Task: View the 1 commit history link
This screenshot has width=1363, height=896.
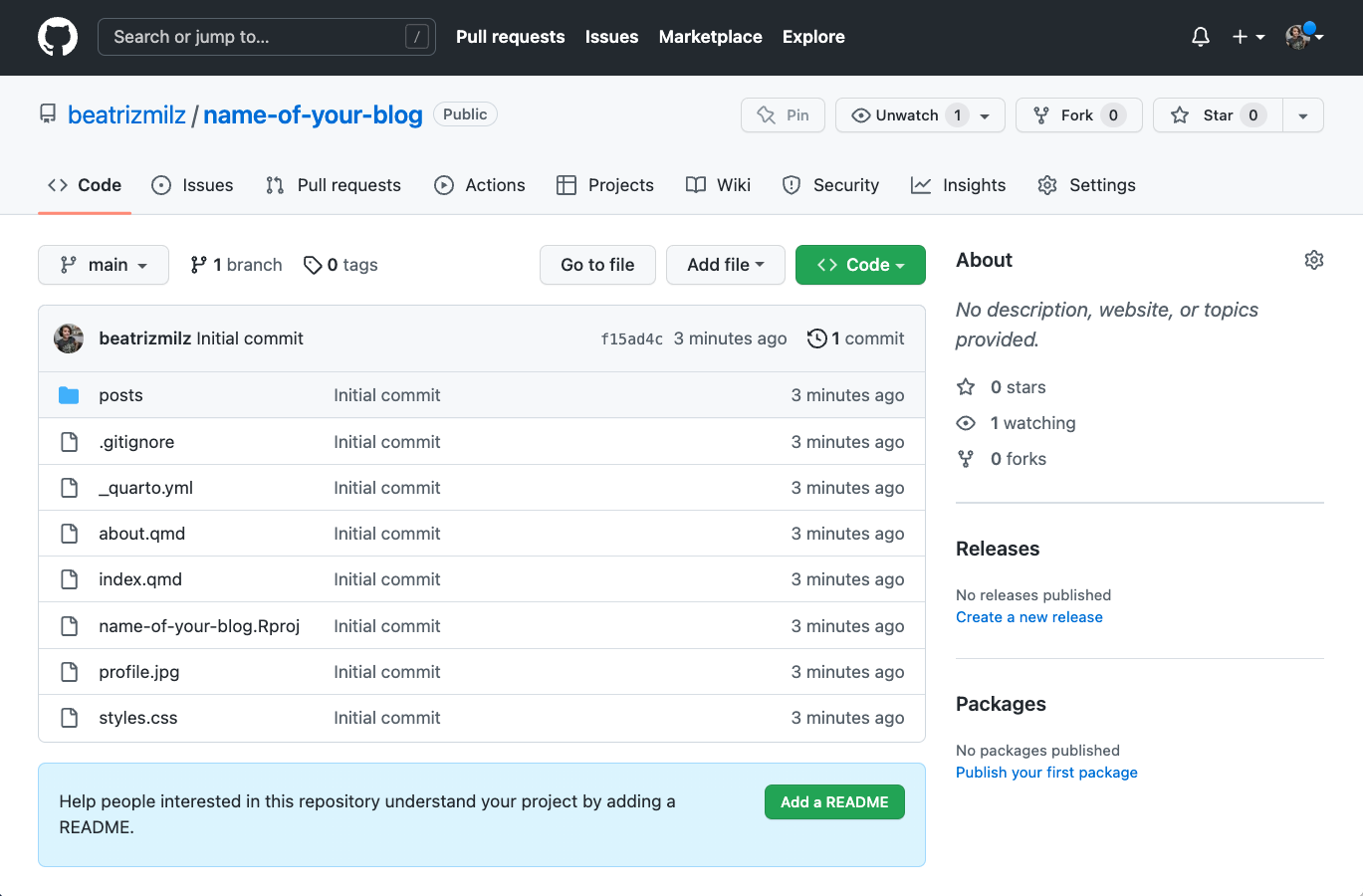Action: [x=856, y=338]
